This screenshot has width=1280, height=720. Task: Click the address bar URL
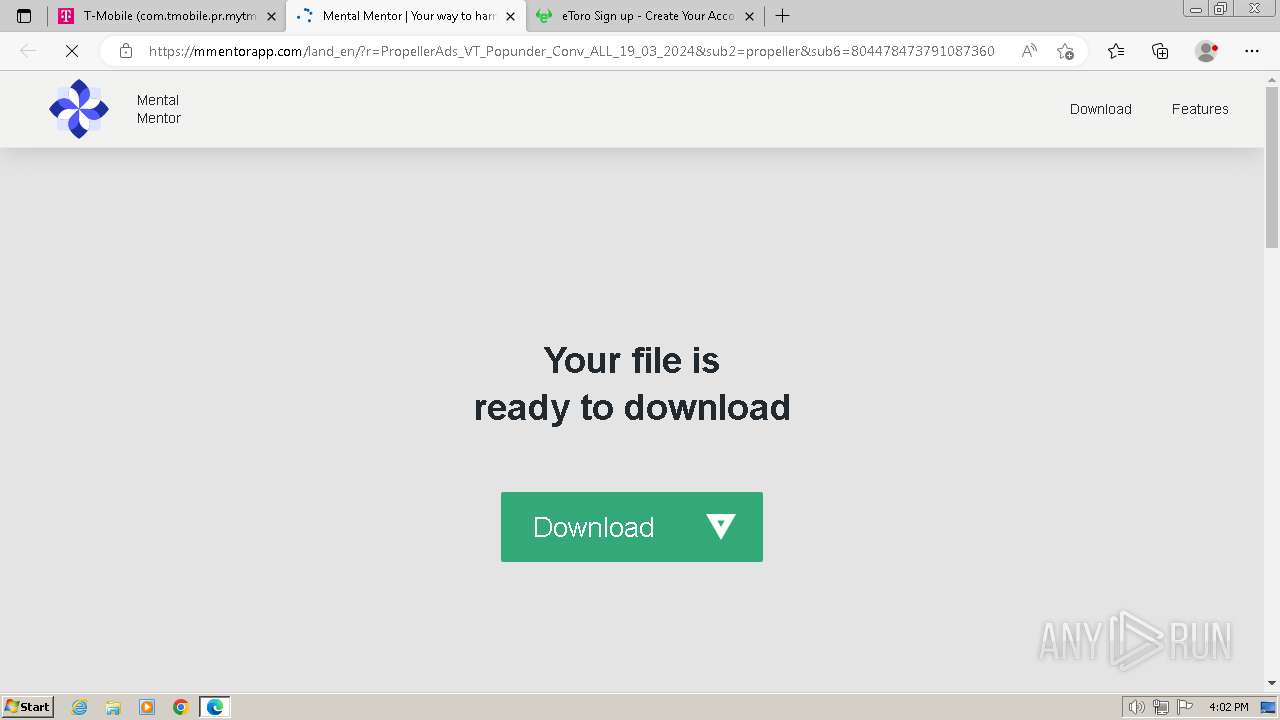(x=571, y=51)
